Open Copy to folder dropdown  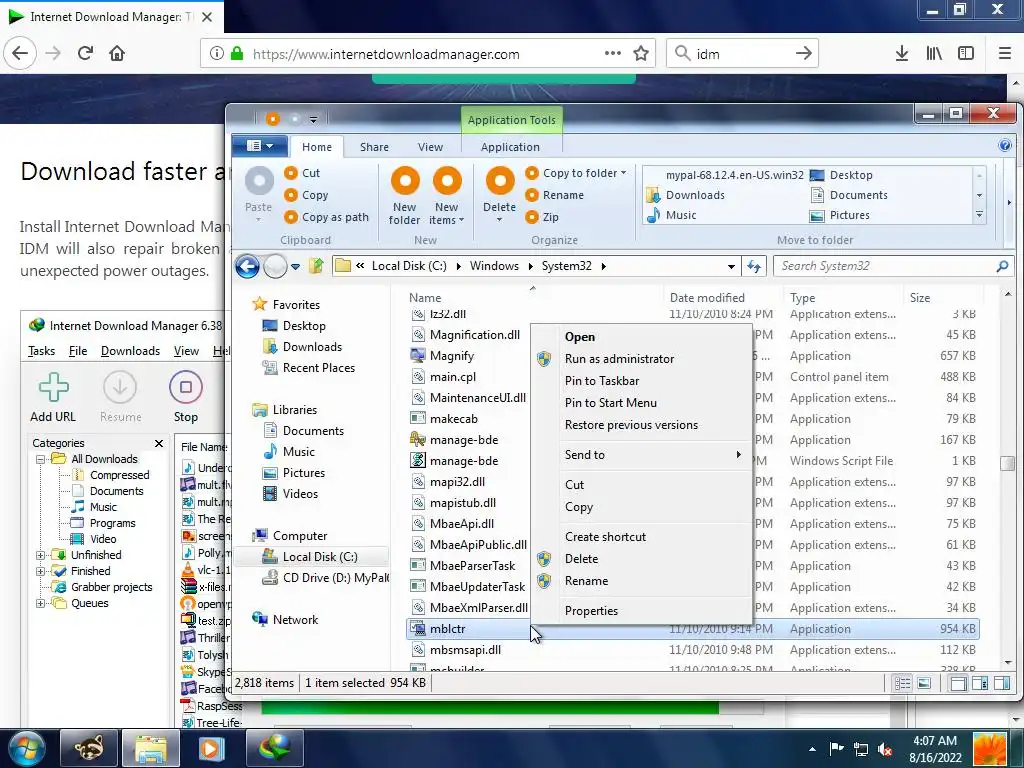pos(576,173)
